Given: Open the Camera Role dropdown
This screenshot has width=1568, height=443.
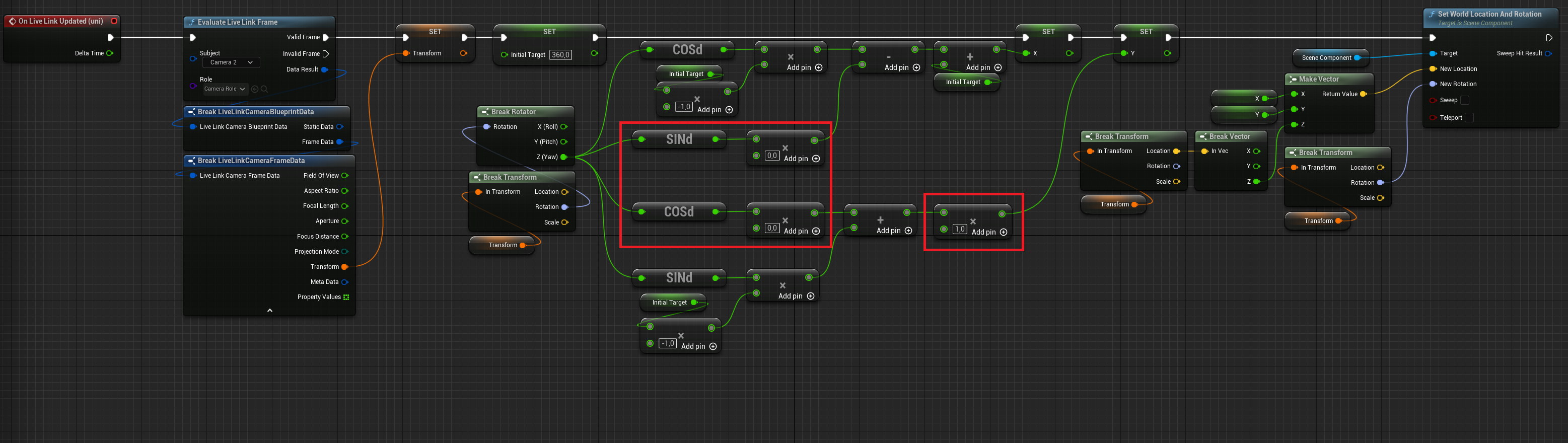Looking at the screenshot, I should (x=225, y=90).
